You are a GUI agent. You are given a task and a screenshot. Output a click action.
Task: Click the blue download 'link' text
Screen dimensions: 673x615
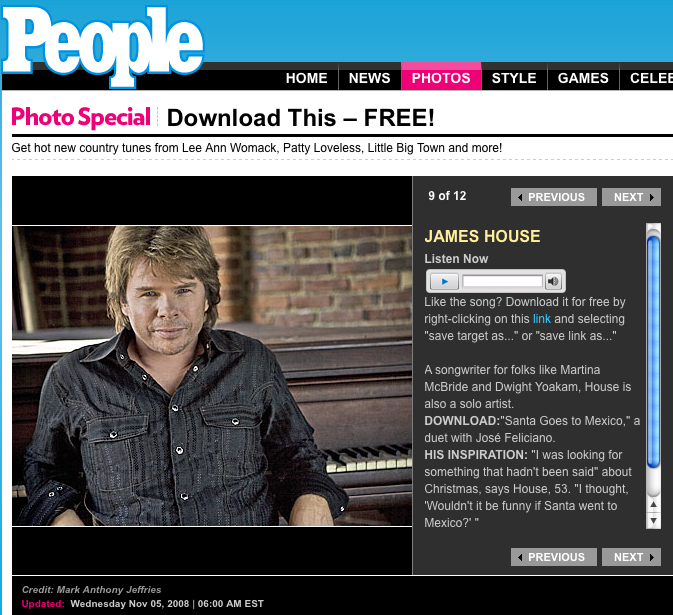(542, 319)
